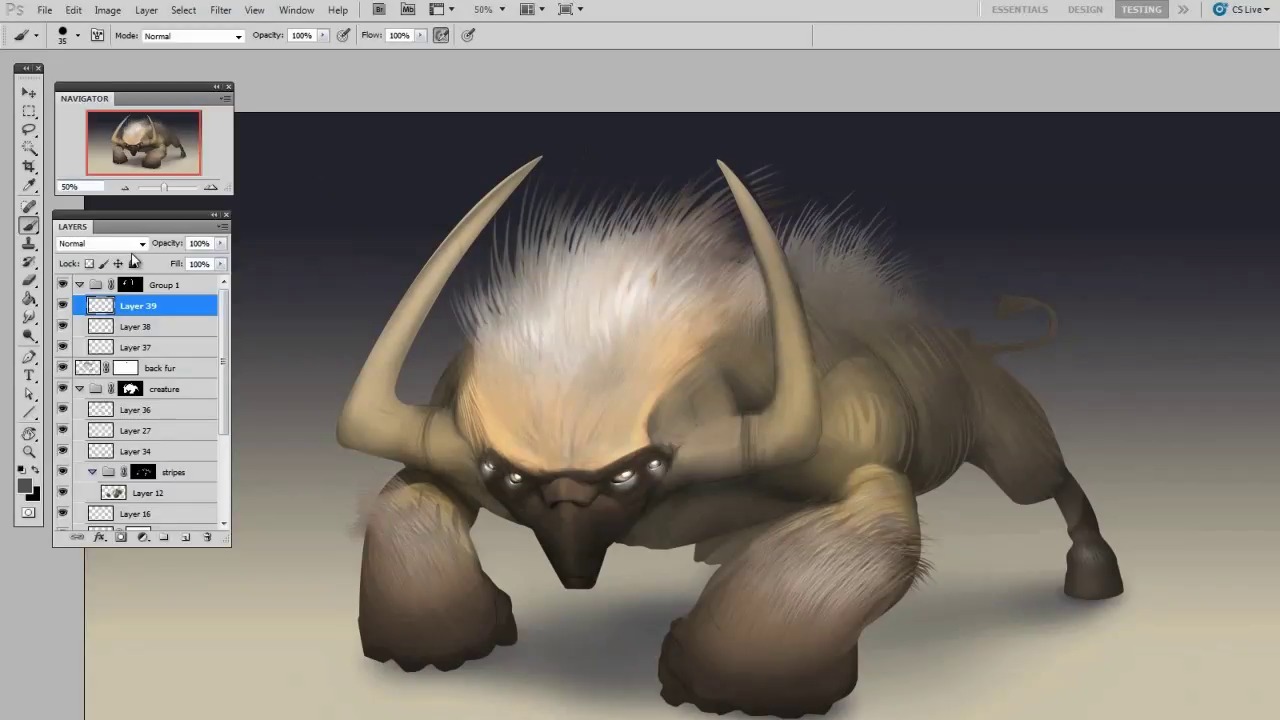Hide the back fur layer
The width and height of the screenshot is (1280, 720).
(63, 368)
